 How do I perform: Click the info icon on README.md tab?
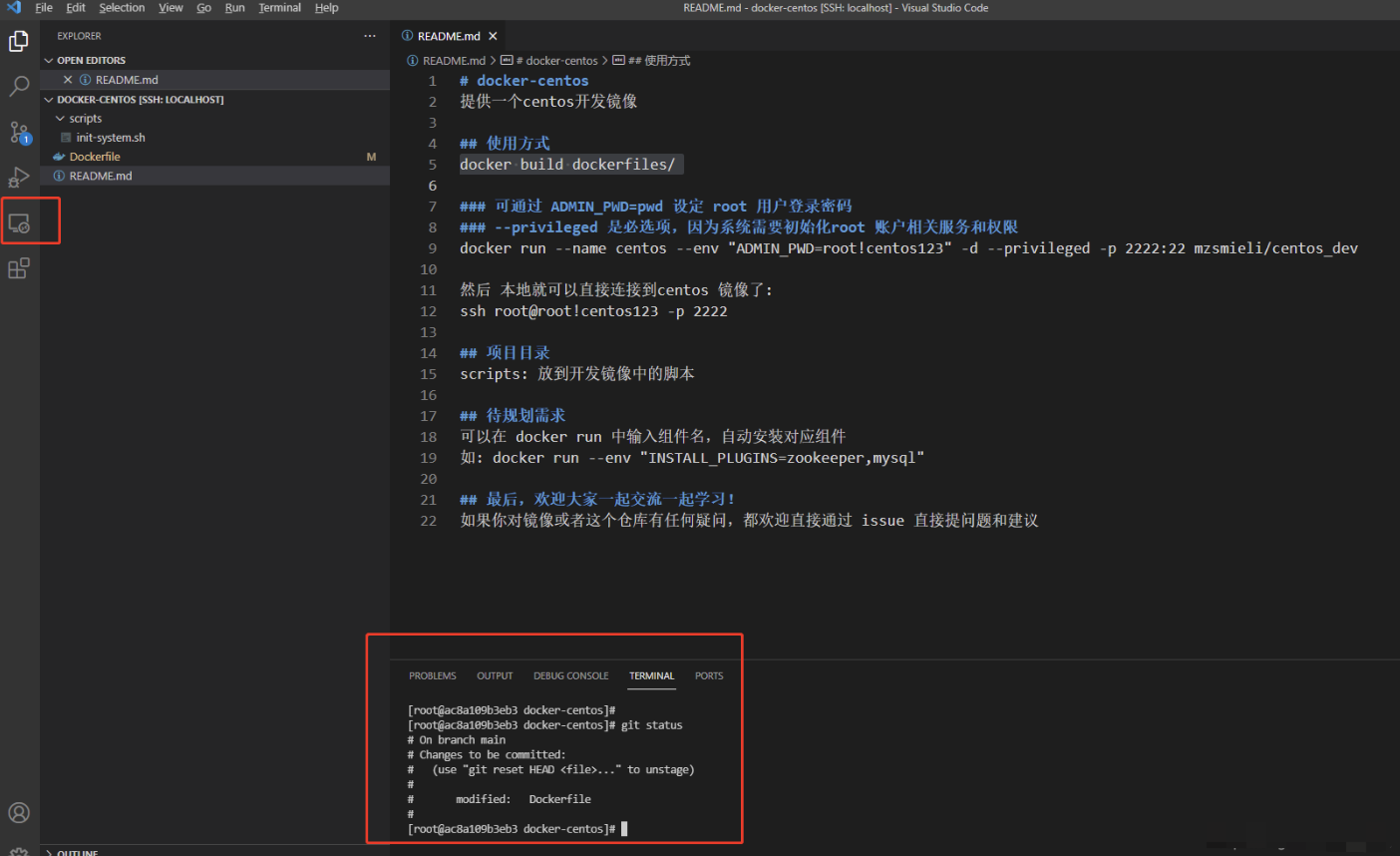click(407, 36)
